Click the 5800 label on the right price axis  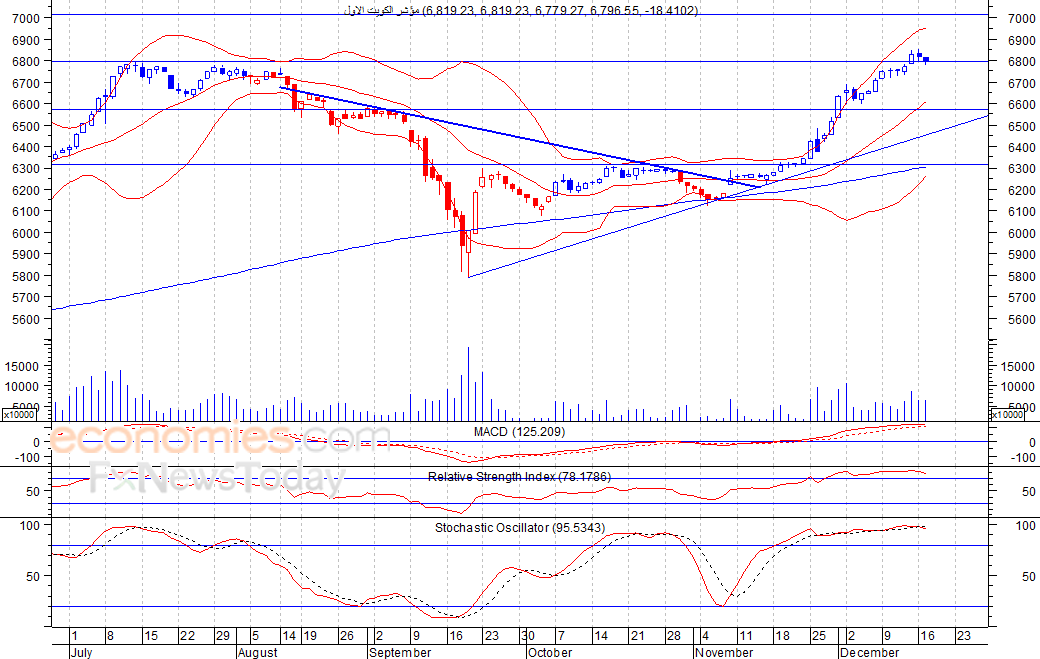click(1021, 276)
